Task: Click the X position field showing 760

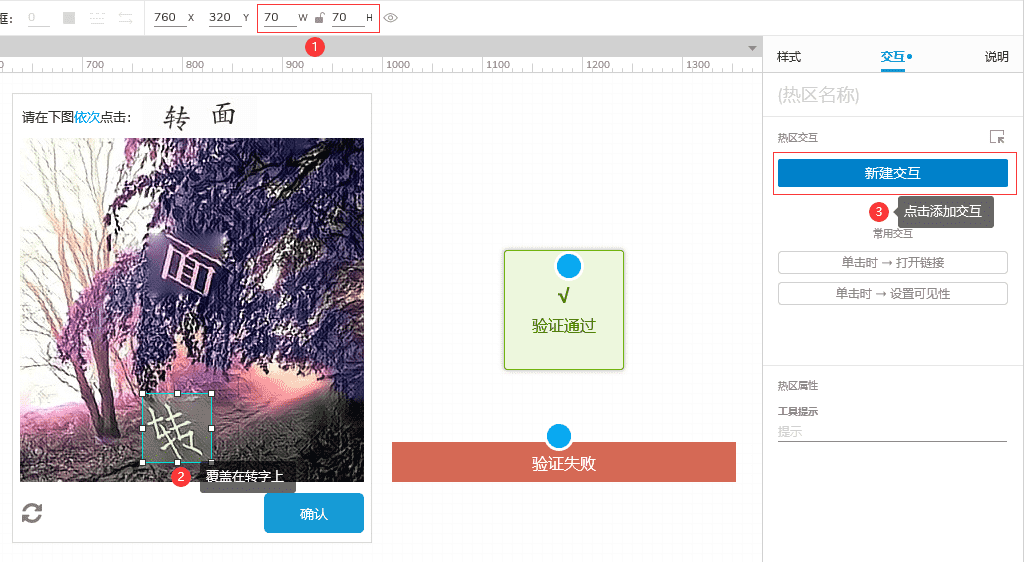Action: click(x=169, y=18)
